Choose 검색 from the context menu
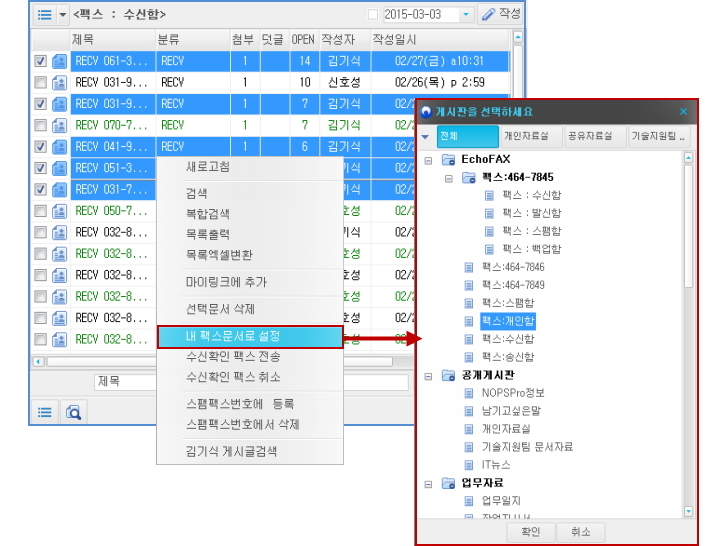The image size is (727, 546). point(197,193)
